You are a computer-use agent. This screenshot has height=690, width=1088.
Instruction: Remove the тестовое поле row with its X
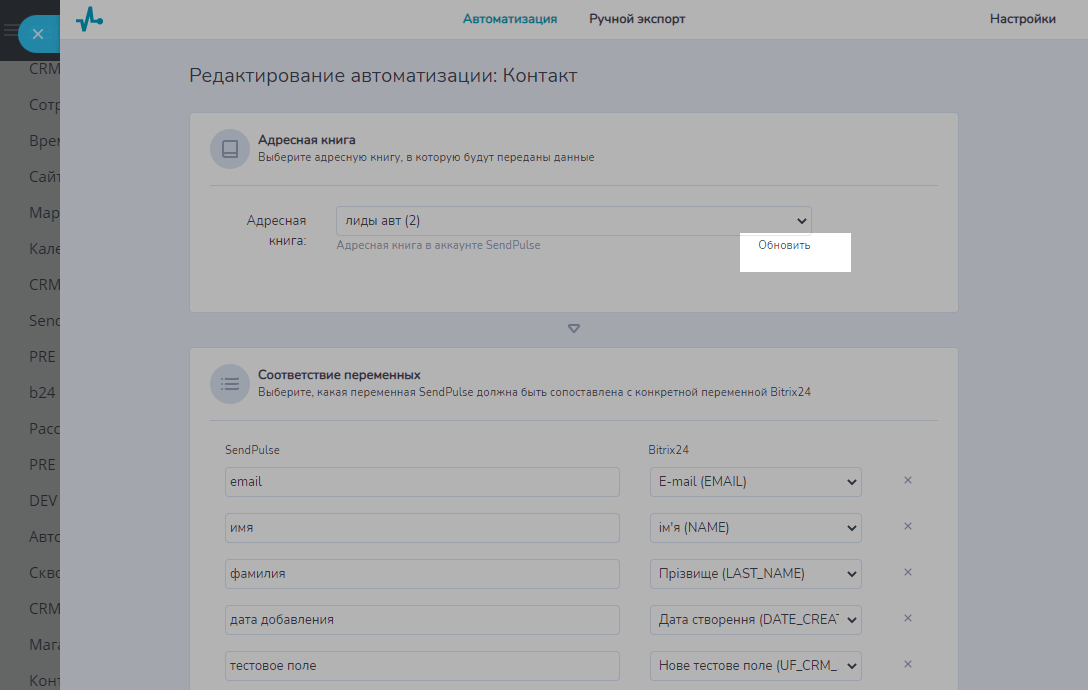coord(908,664)
